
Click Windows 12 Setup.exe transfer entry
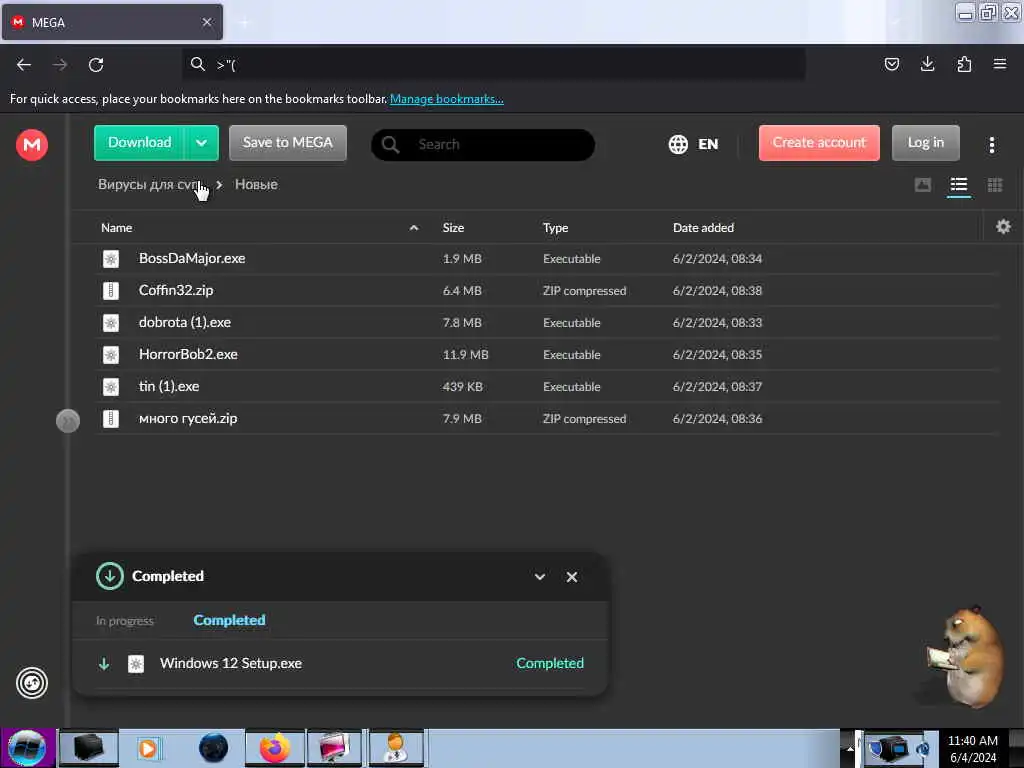(340, 664)
